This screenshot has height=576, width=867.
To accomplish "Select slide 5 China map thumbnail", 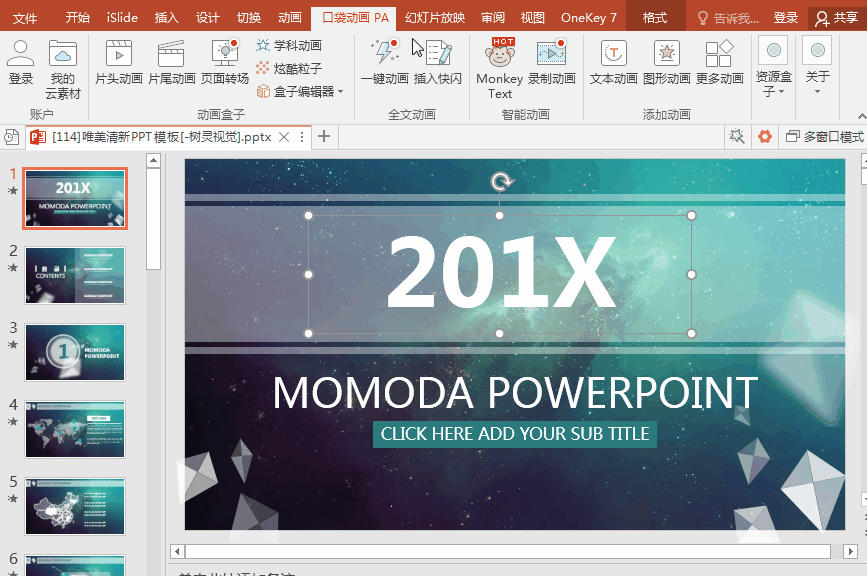I will pyautogui.click(x=75, y=506).
